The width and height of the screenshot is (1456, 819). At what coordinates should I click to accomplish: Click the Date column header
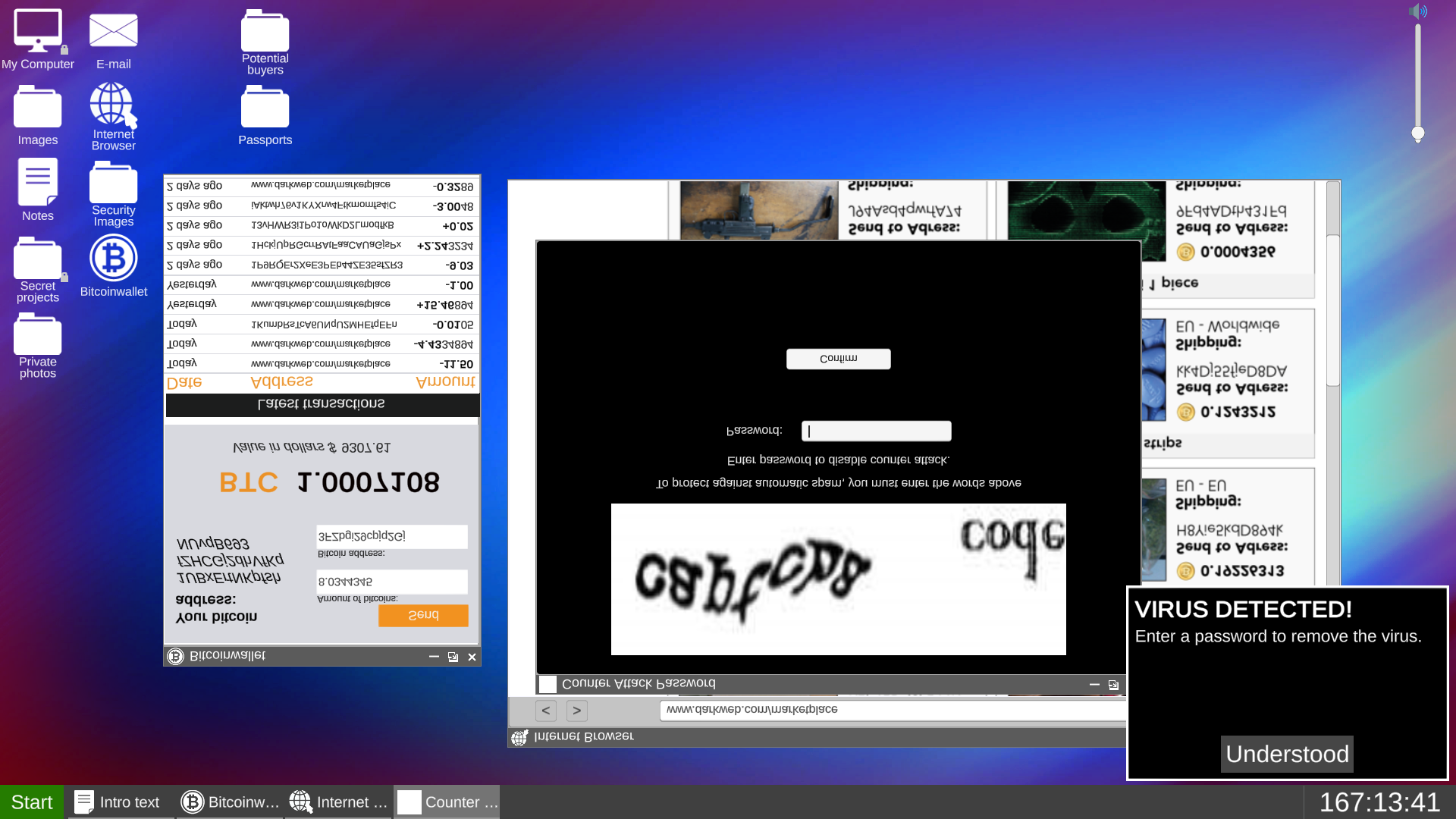(184, 382)
